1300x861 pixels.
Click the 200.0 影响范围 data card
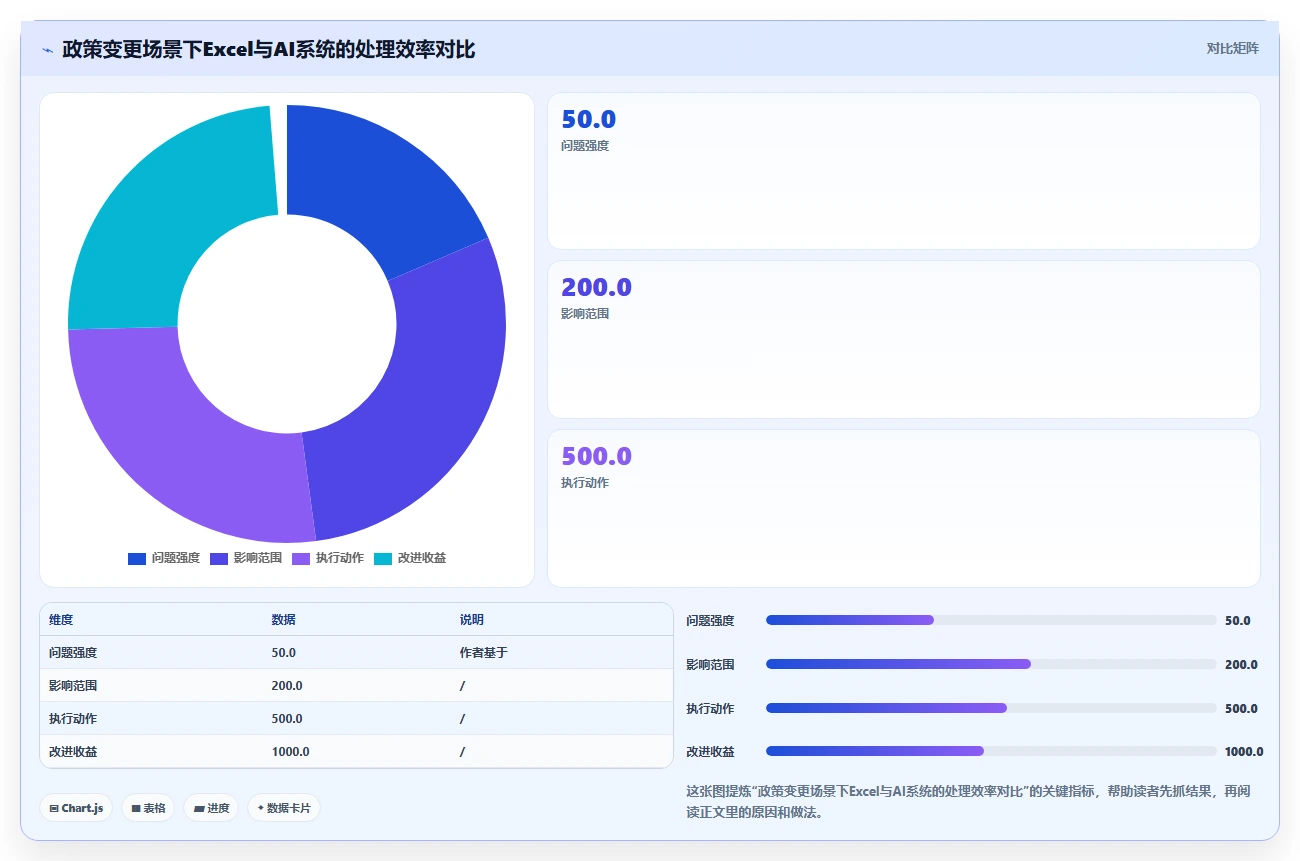point(904,339)
